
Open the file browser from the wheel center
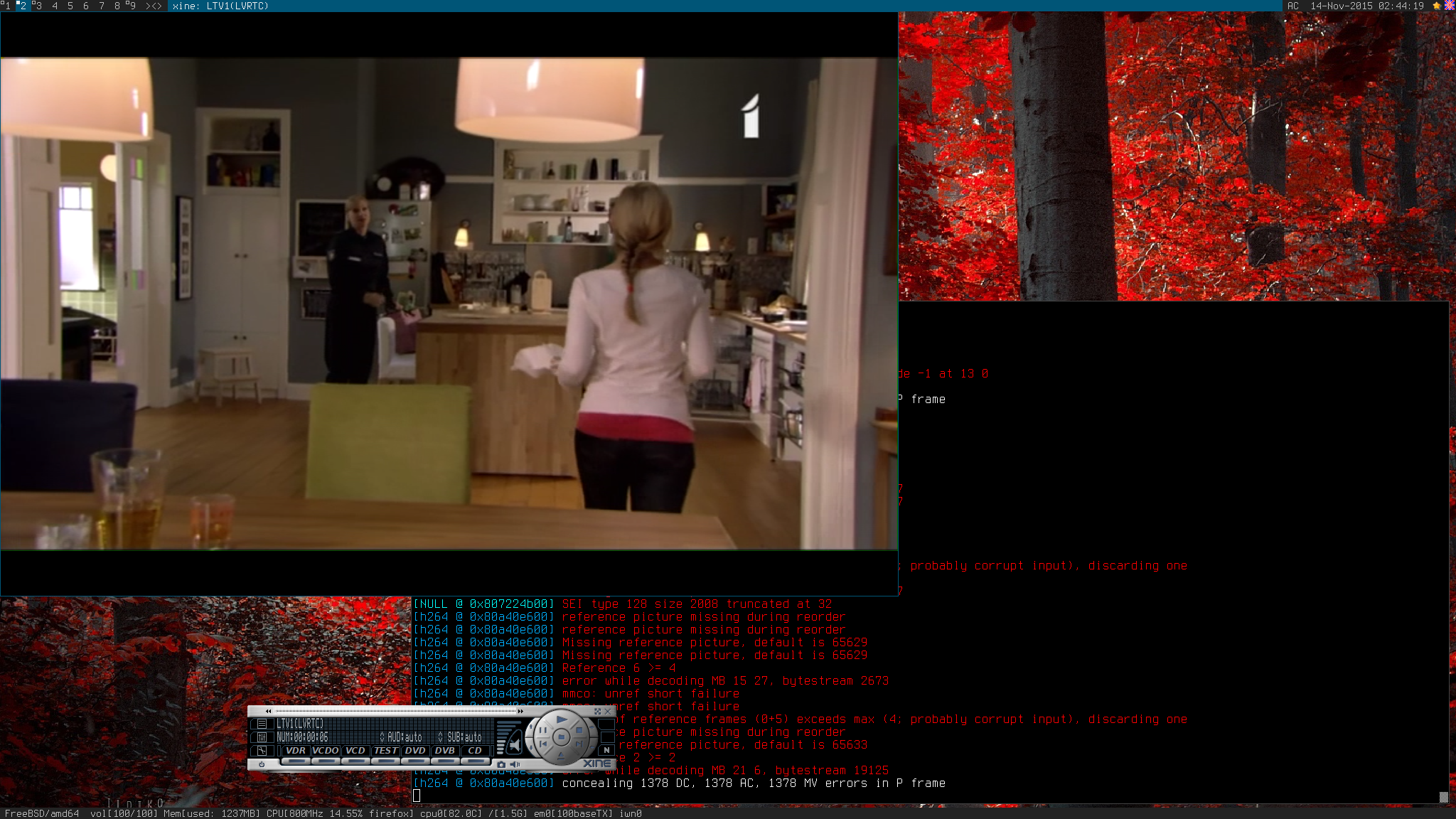coord(561,738)
